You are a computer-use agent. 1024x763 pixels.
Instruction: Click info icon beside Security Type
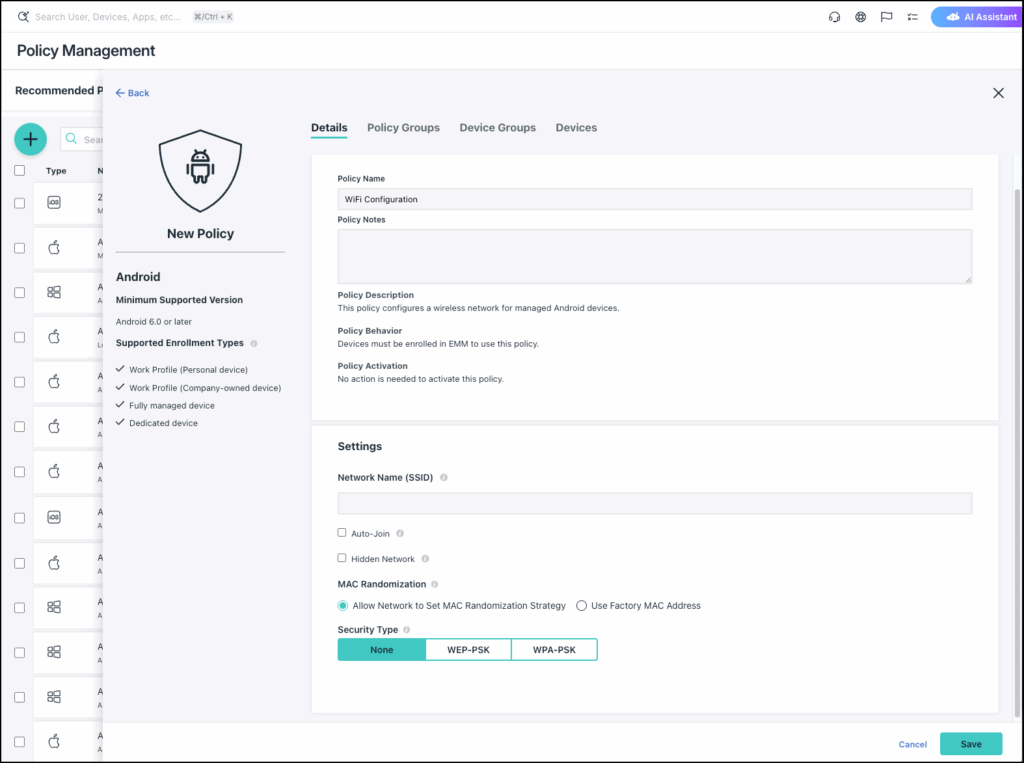pos(406,630)
